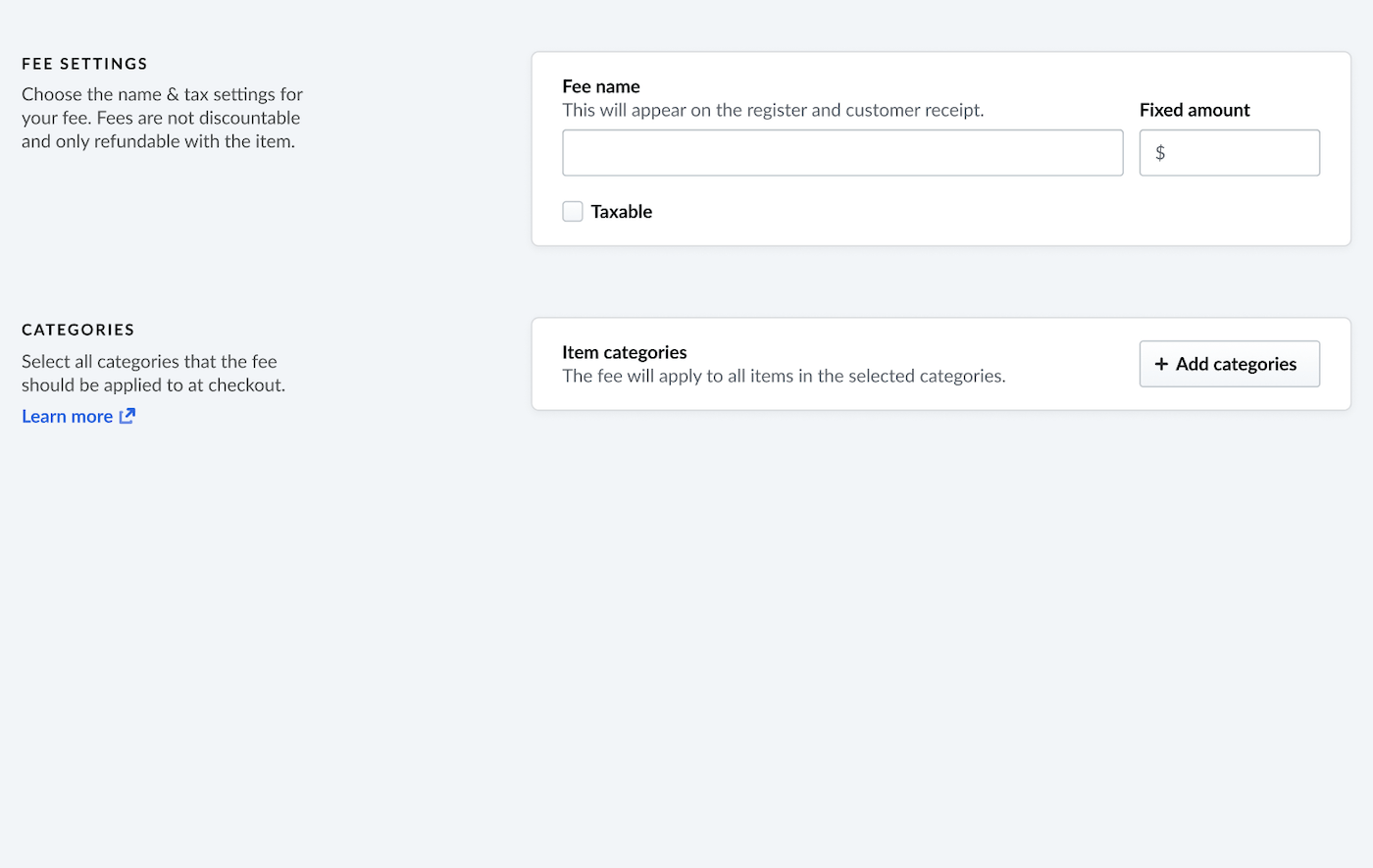Viewport: 1373px width, 868px height.
Task: Open the Learn more link
Action: coord(67,417)
